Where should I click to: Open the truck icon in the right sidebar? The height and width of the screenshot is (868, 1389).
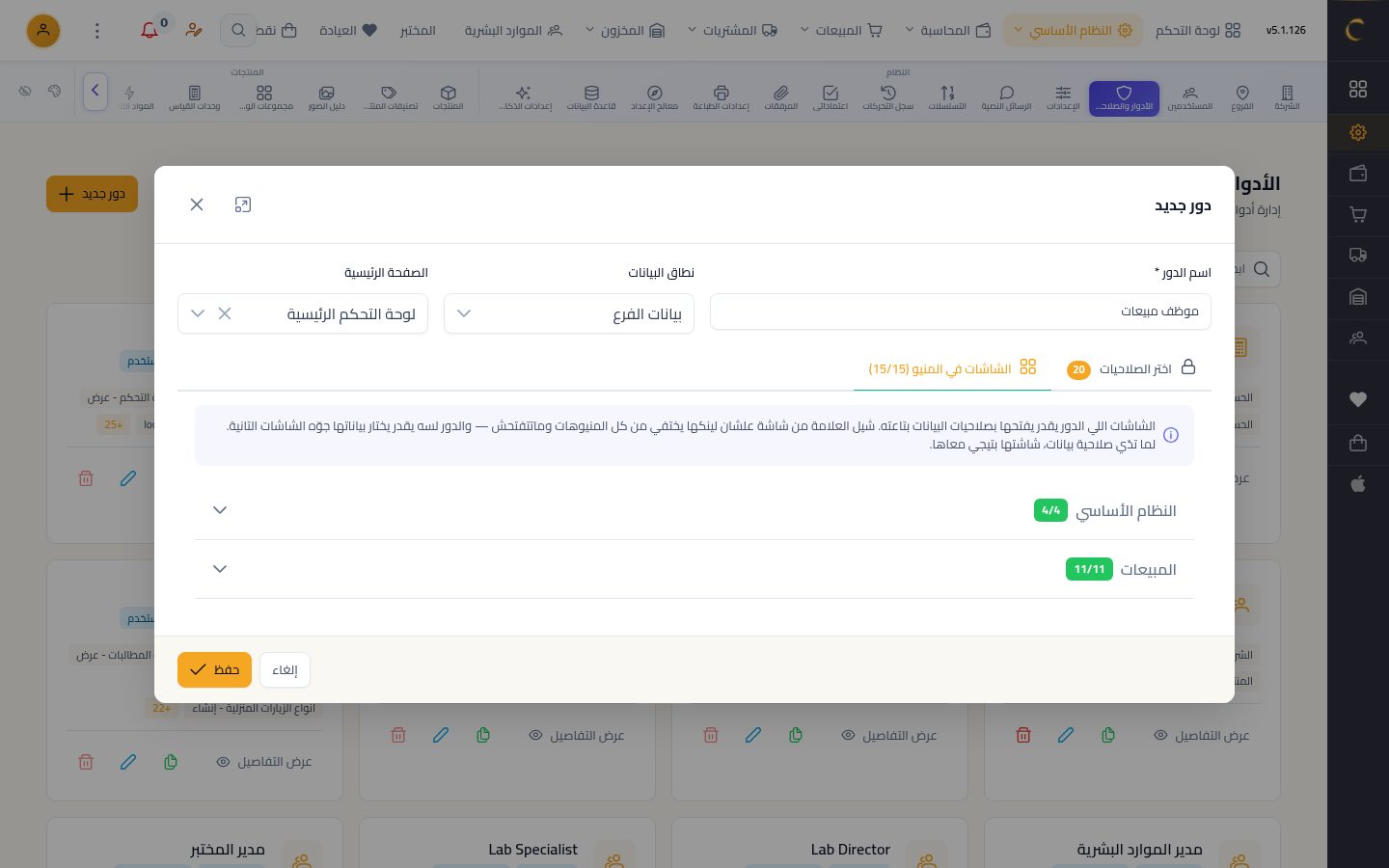coord(1358,256)
